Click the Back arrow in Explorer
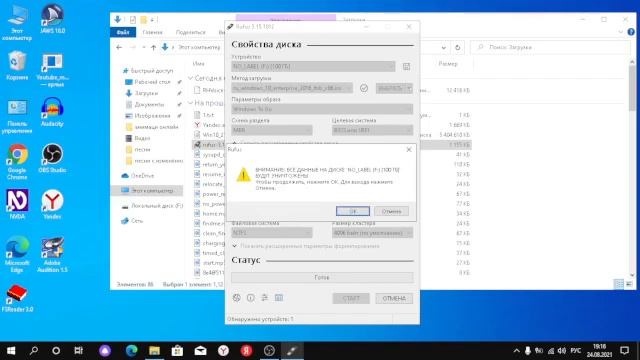Image resolution: width=640 pixels, height=360 pixels. click(x=119, y=47)
